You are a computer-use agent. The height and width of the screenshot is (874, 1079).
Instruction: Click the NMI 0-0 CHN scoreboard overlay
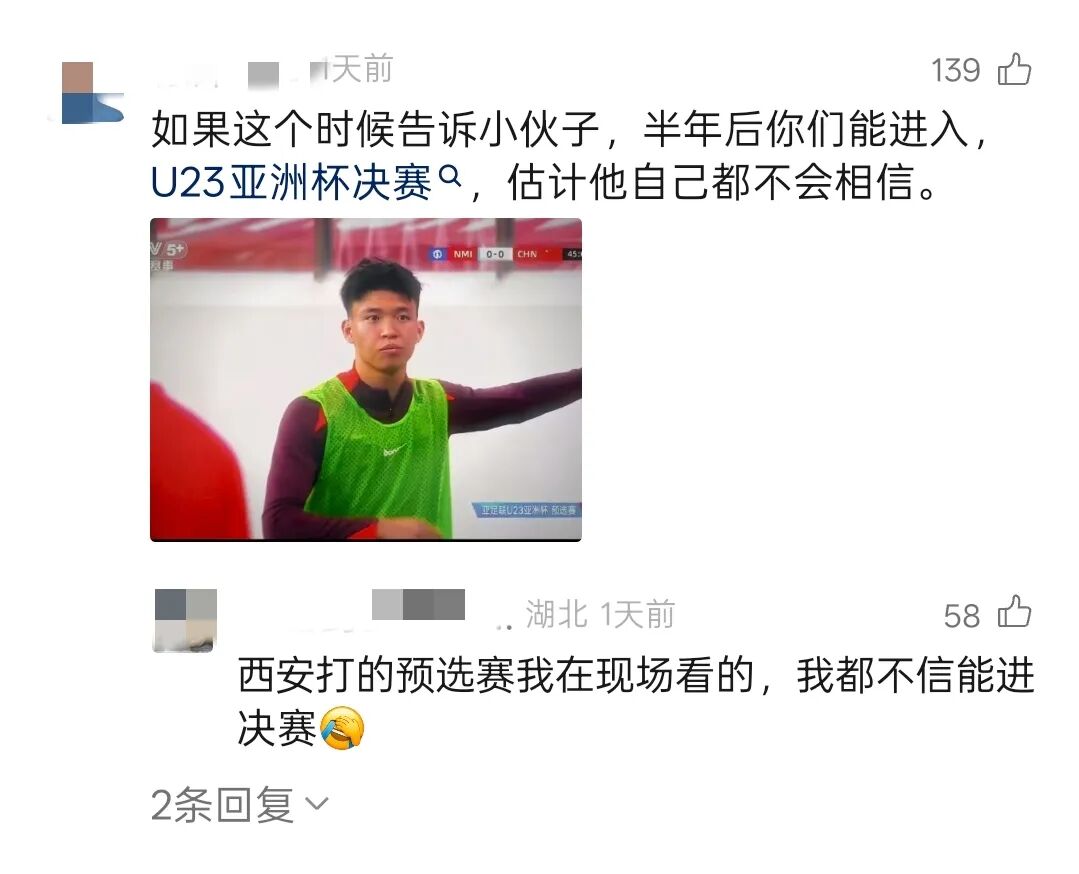(506, 254)
